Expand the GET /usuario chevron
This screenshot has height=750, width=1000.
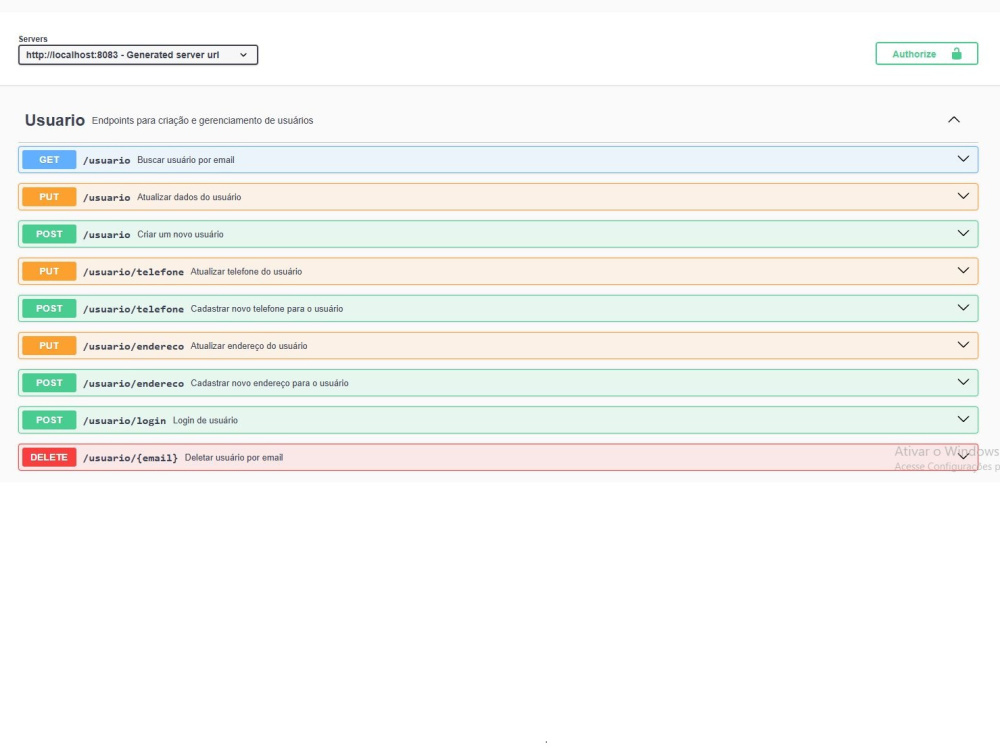click(x=963, y=159)
